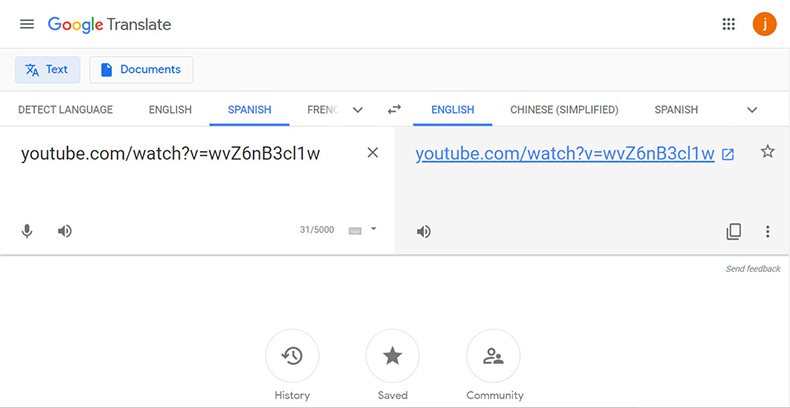Expand more source languages list
Image resolution: width=790 pixels, height=408 pixels.
coord(358,110)
